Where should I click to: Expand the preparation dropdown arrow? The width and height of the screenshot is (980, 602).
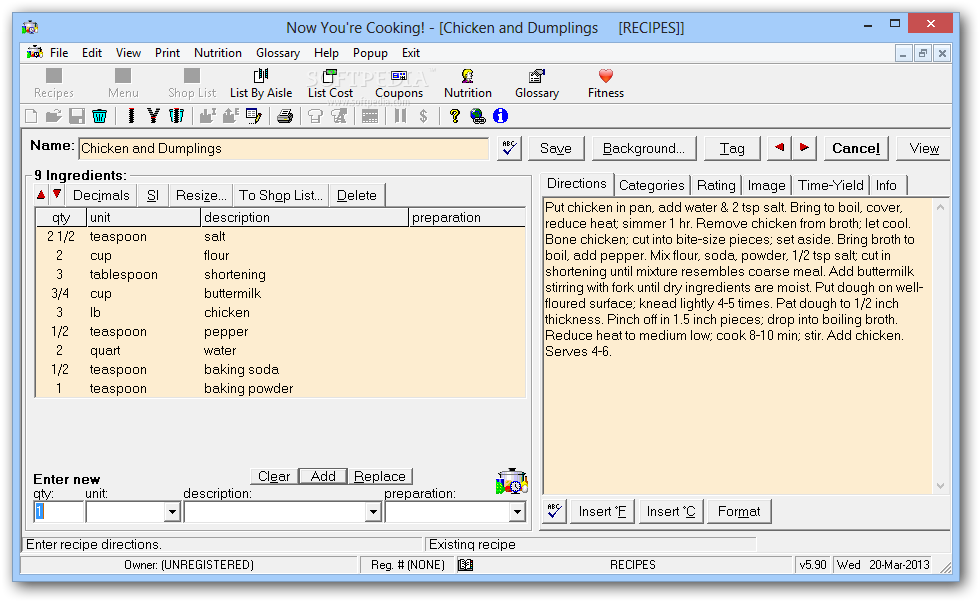(x=517, y=513)
